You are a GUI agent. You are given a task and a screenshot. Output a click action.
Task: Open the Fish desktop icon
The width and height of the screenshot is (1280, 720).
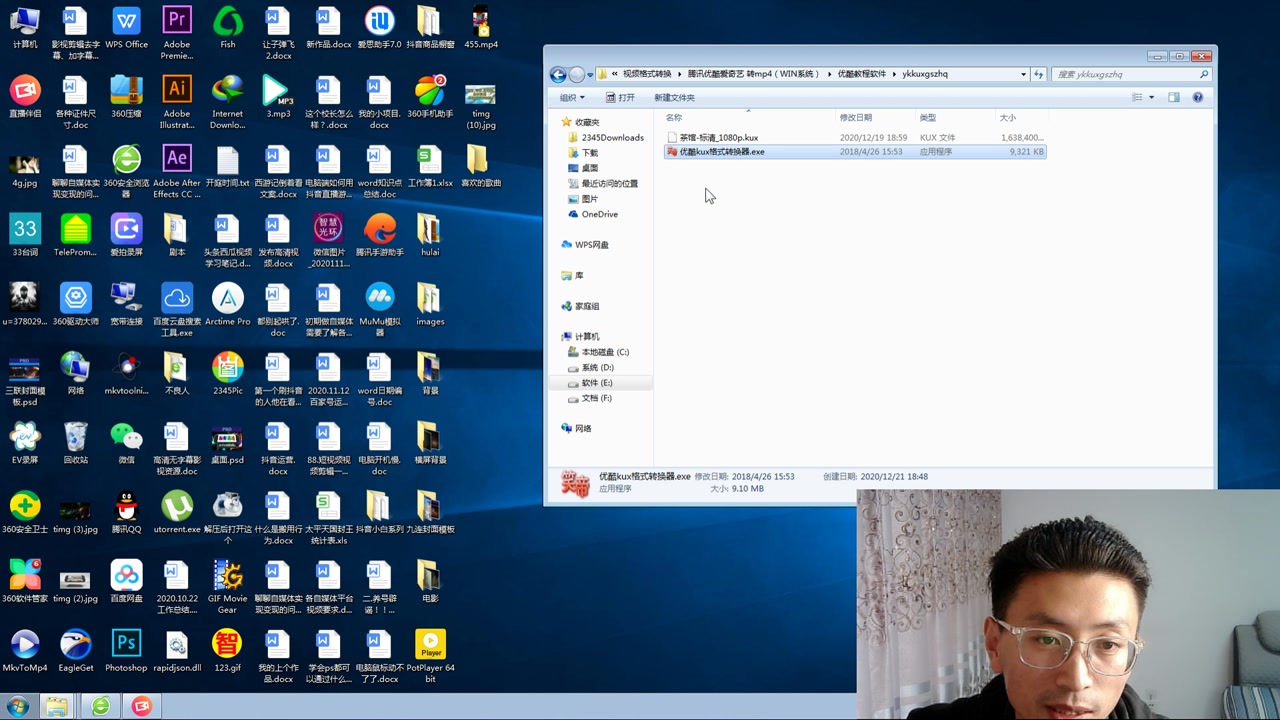(228, 27)
